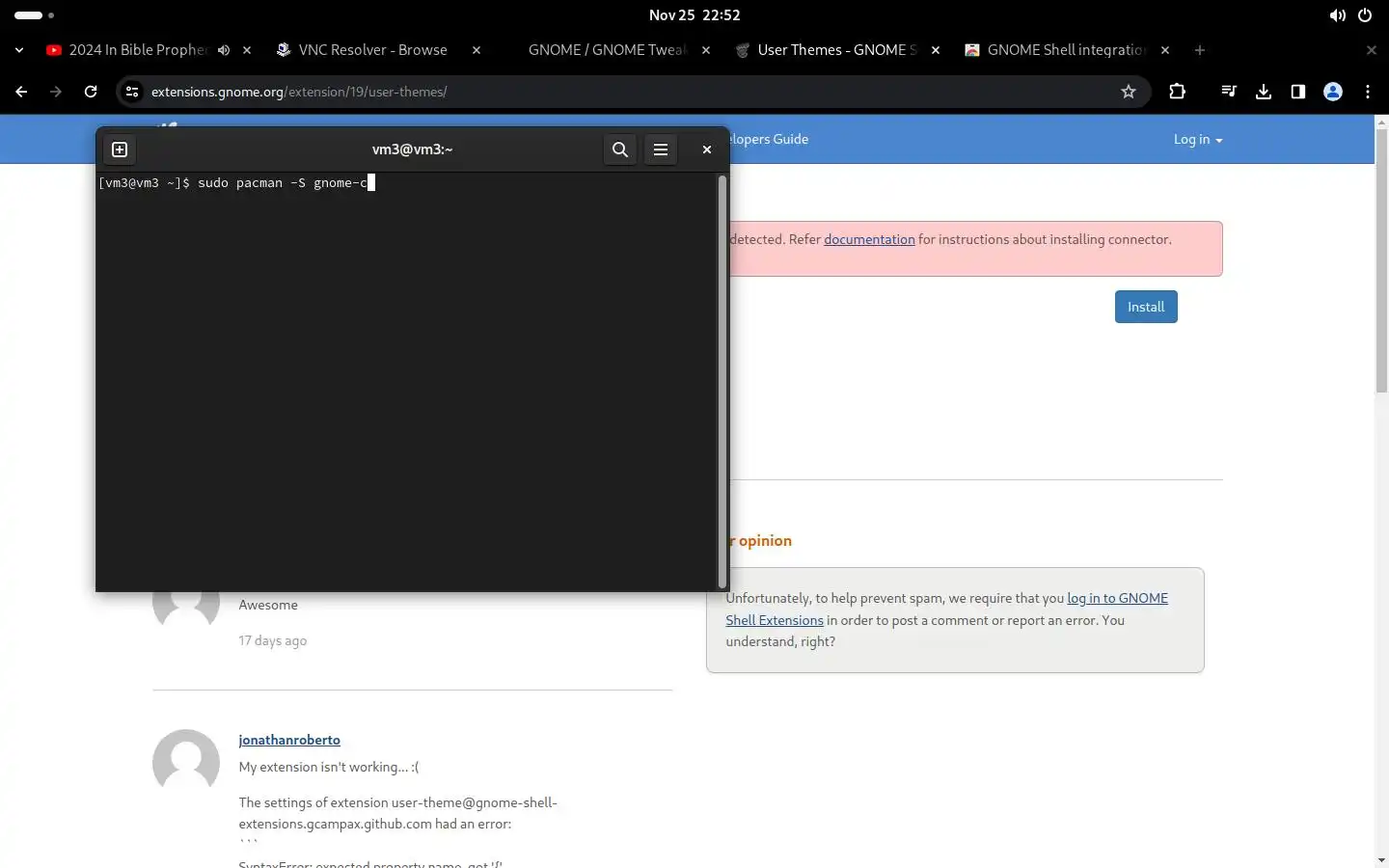Click the '17 days ago' timestamp
The image size is (1389, 868).
273,640
